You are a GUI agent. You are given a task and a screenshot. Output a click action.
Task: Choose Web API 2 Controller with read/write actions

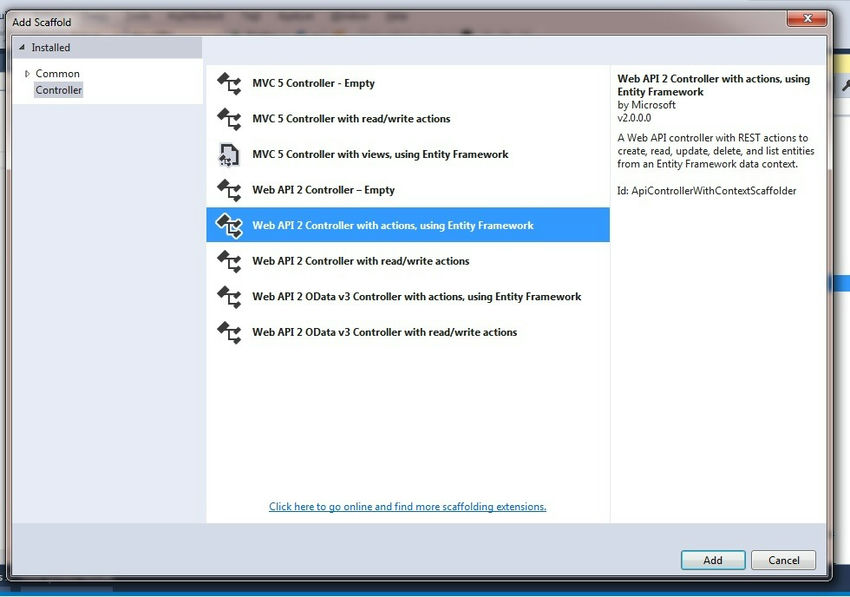click(x=408, y=261)
